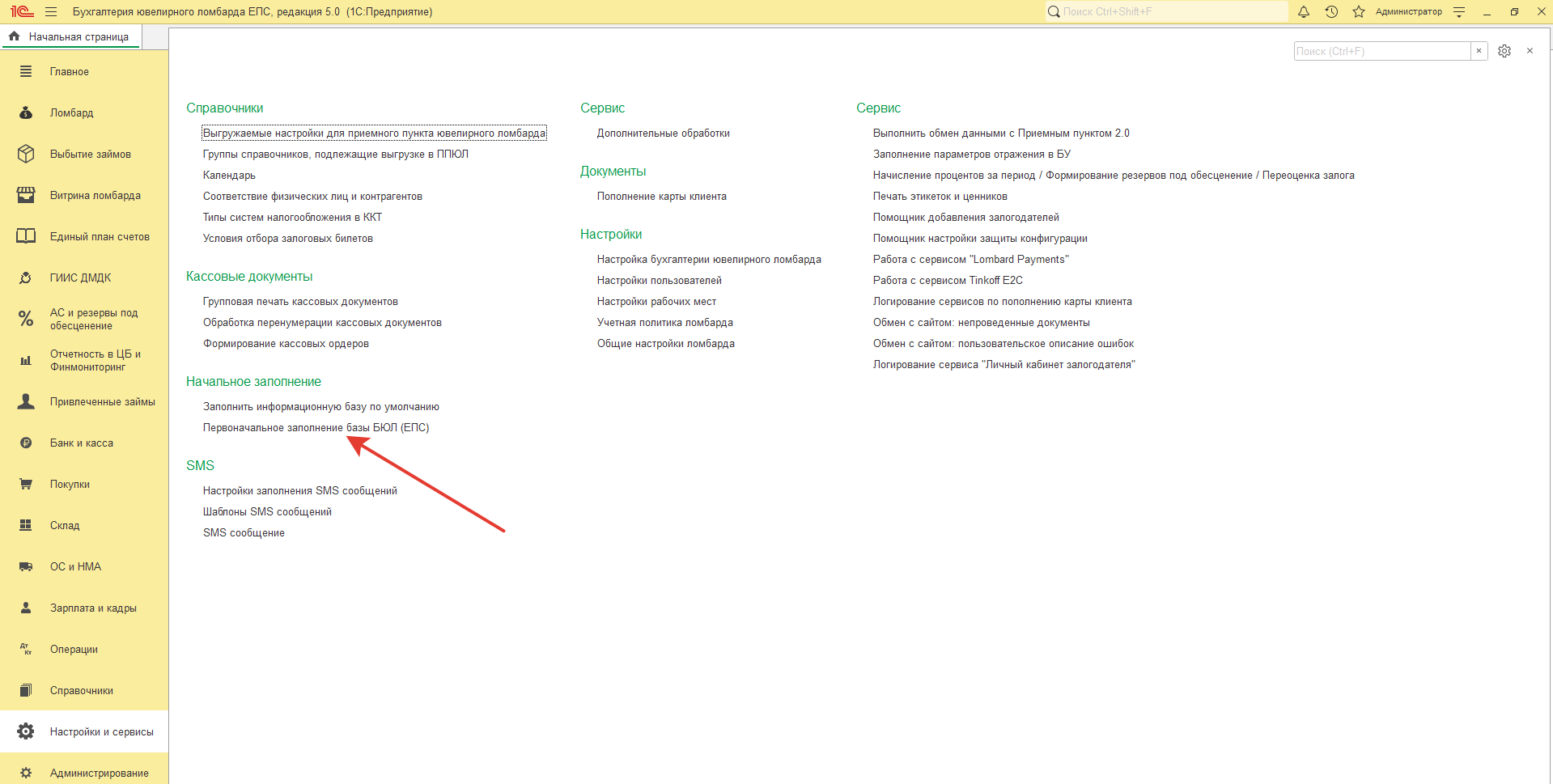
Task: Open Обработка перенумерации кассовых документов
Action: tap(322, 323)
